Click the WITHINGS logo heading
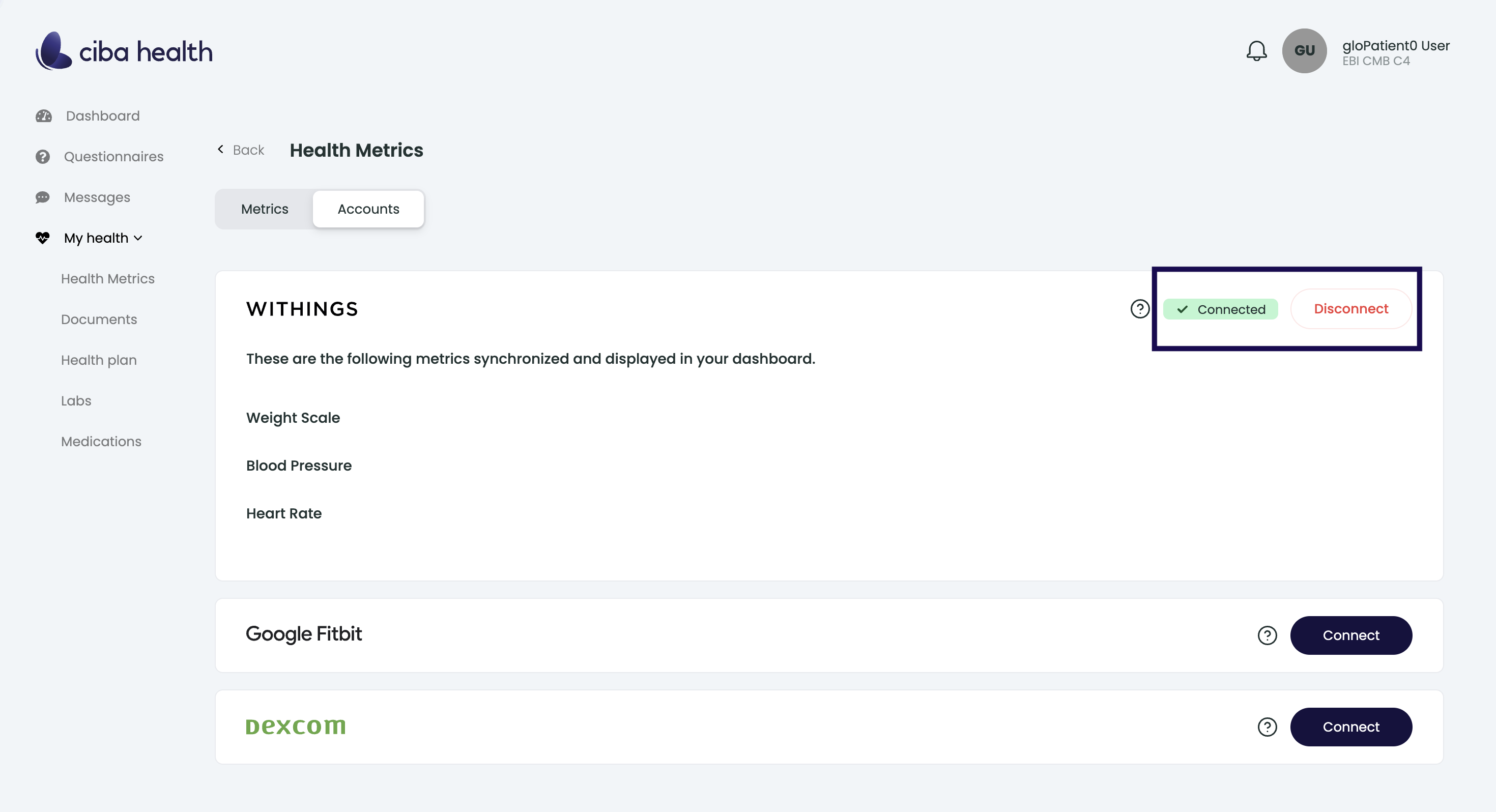This screenshot has width=1496, height=812. 303,309
